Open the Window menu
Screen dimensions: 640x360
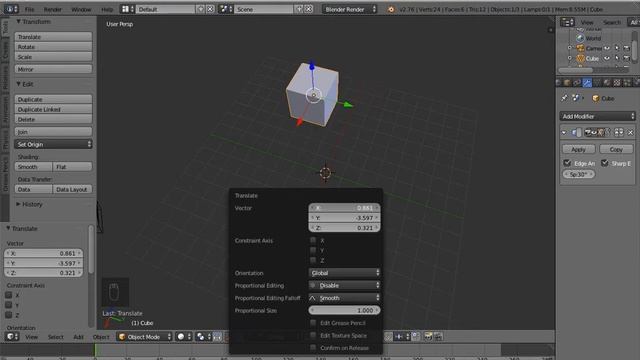tap(81, 9)
